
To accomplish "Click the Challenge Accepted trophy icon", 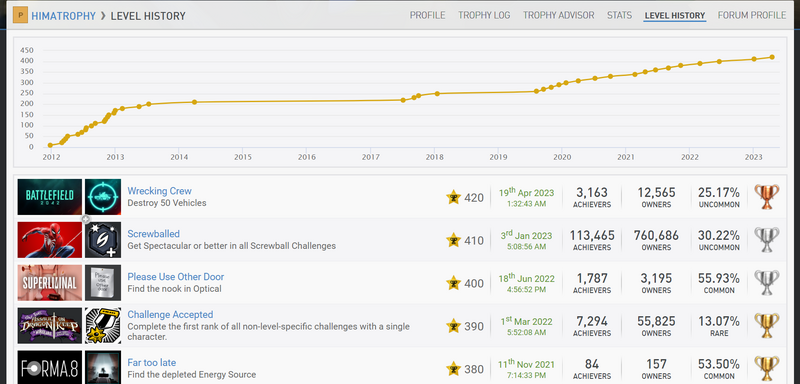I will coord(103,325).
